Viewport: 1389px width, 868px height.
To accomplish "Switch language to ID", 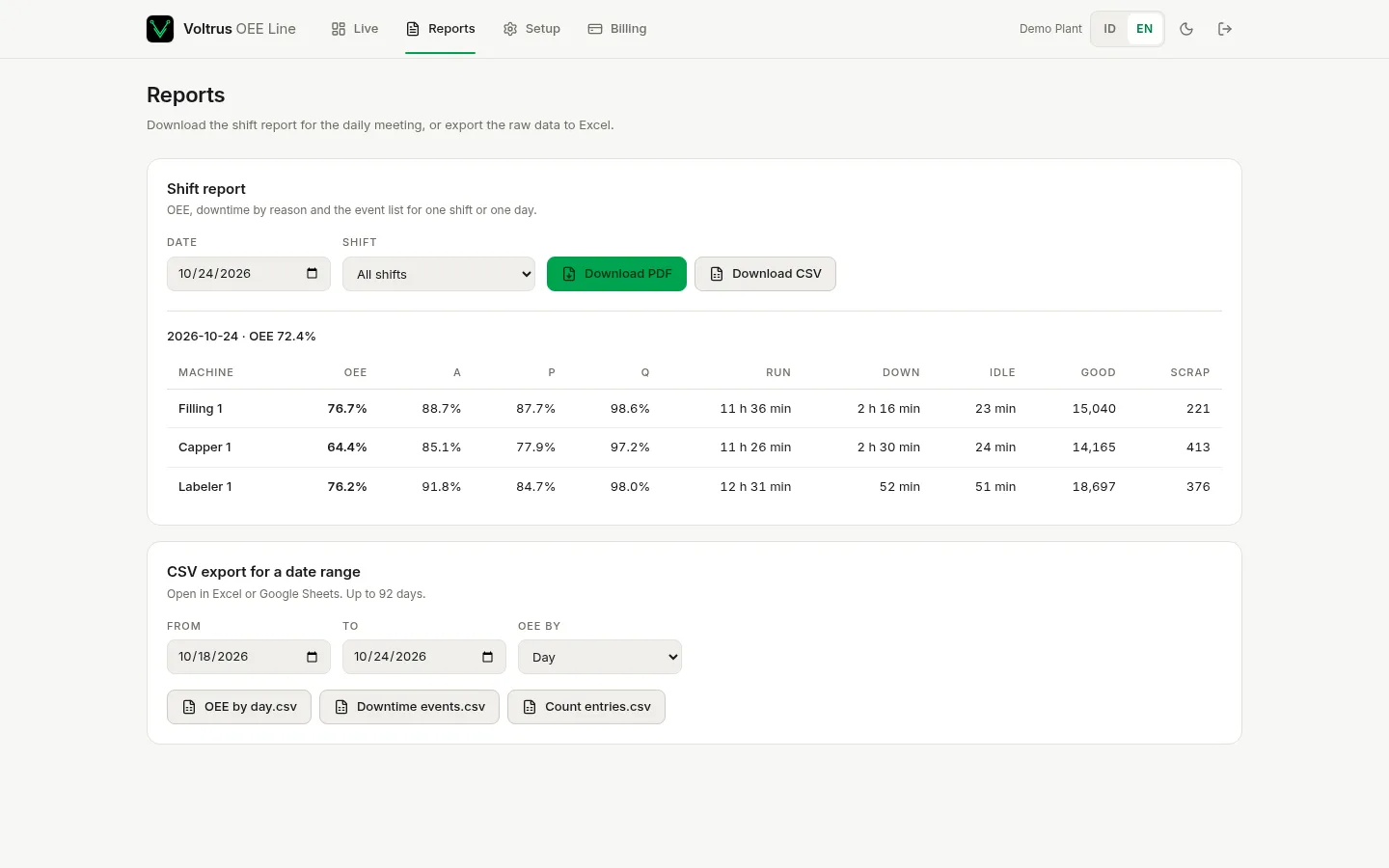I will (1109, 29).
